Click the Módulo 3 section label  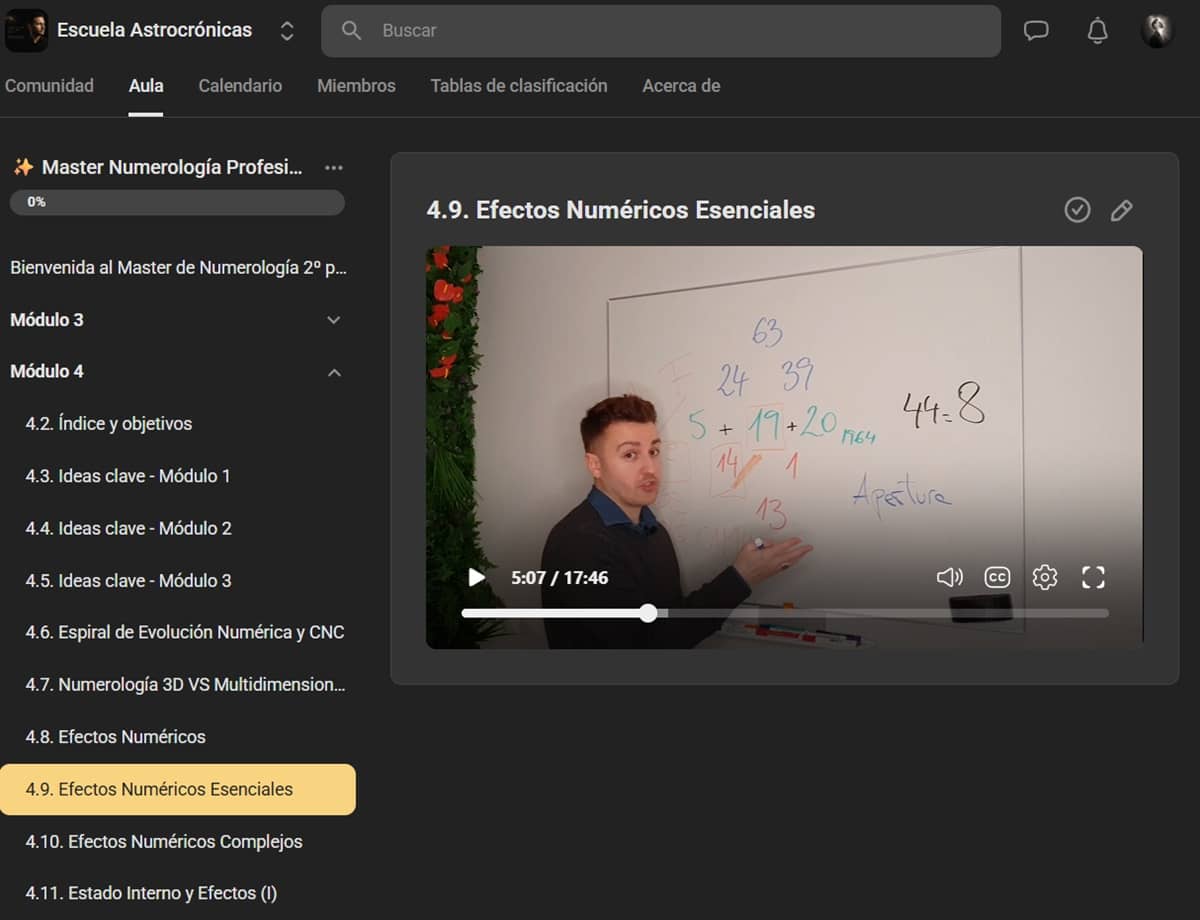pos(47,320)
